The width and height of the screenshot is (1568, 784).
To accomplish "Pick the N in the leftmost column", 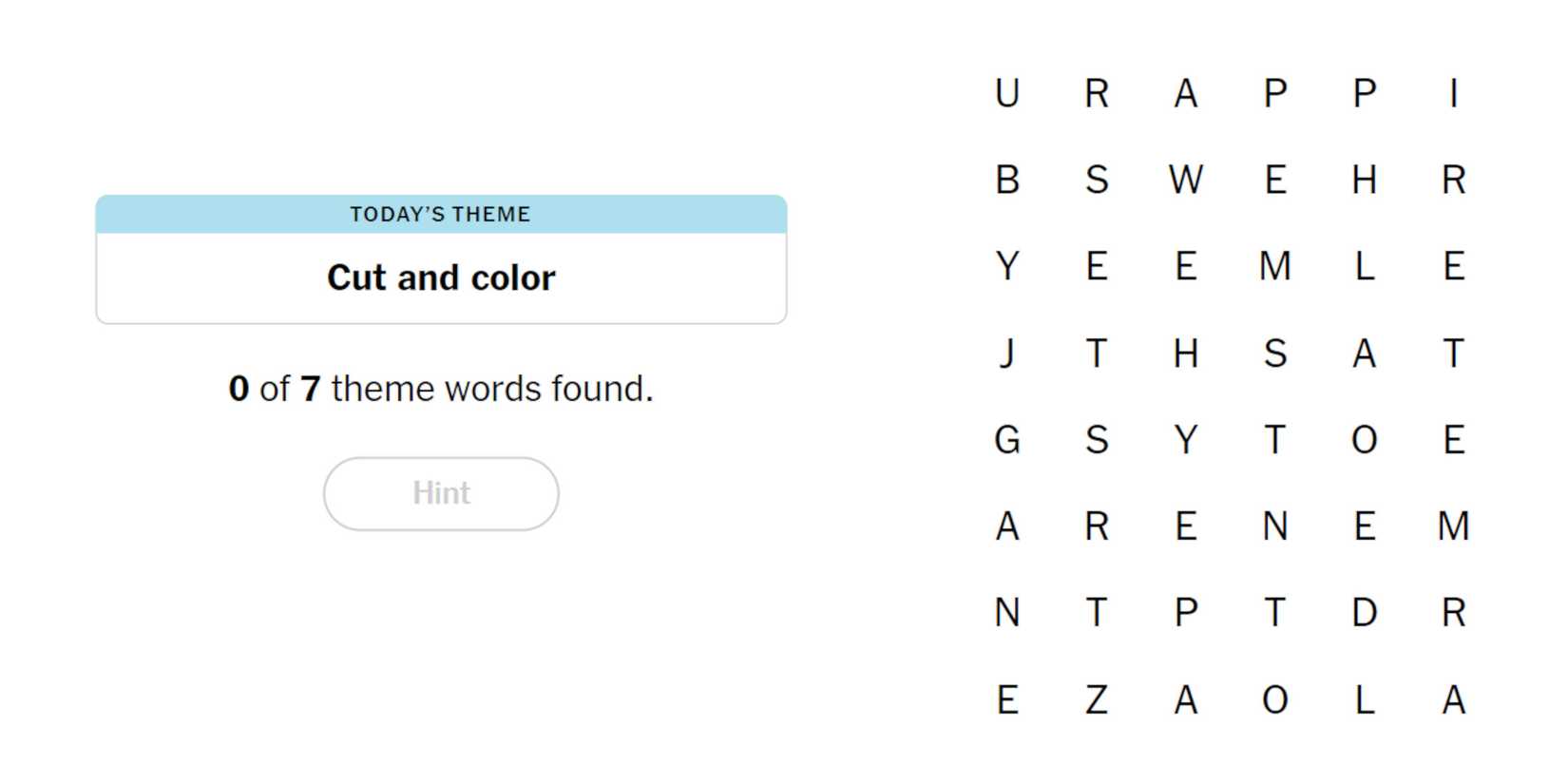I will [1007, 613].
